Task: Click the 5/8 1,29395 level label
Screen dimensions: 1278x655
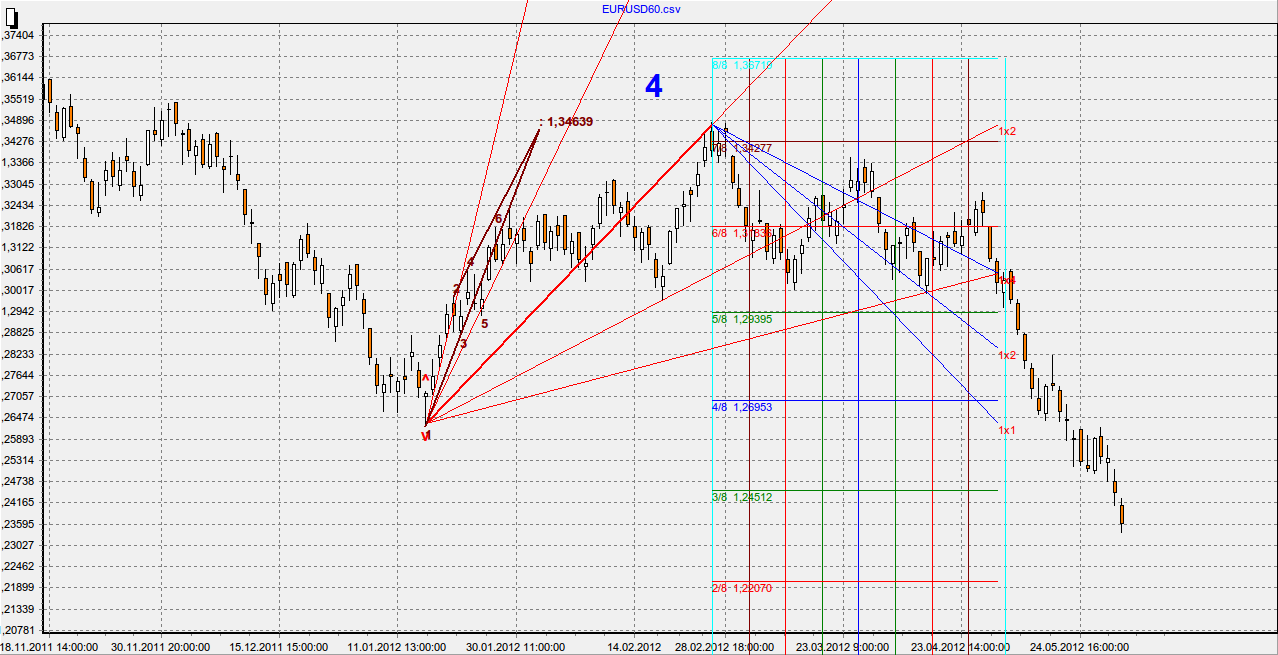Action: pyautogui.click(x=741, y=319)
